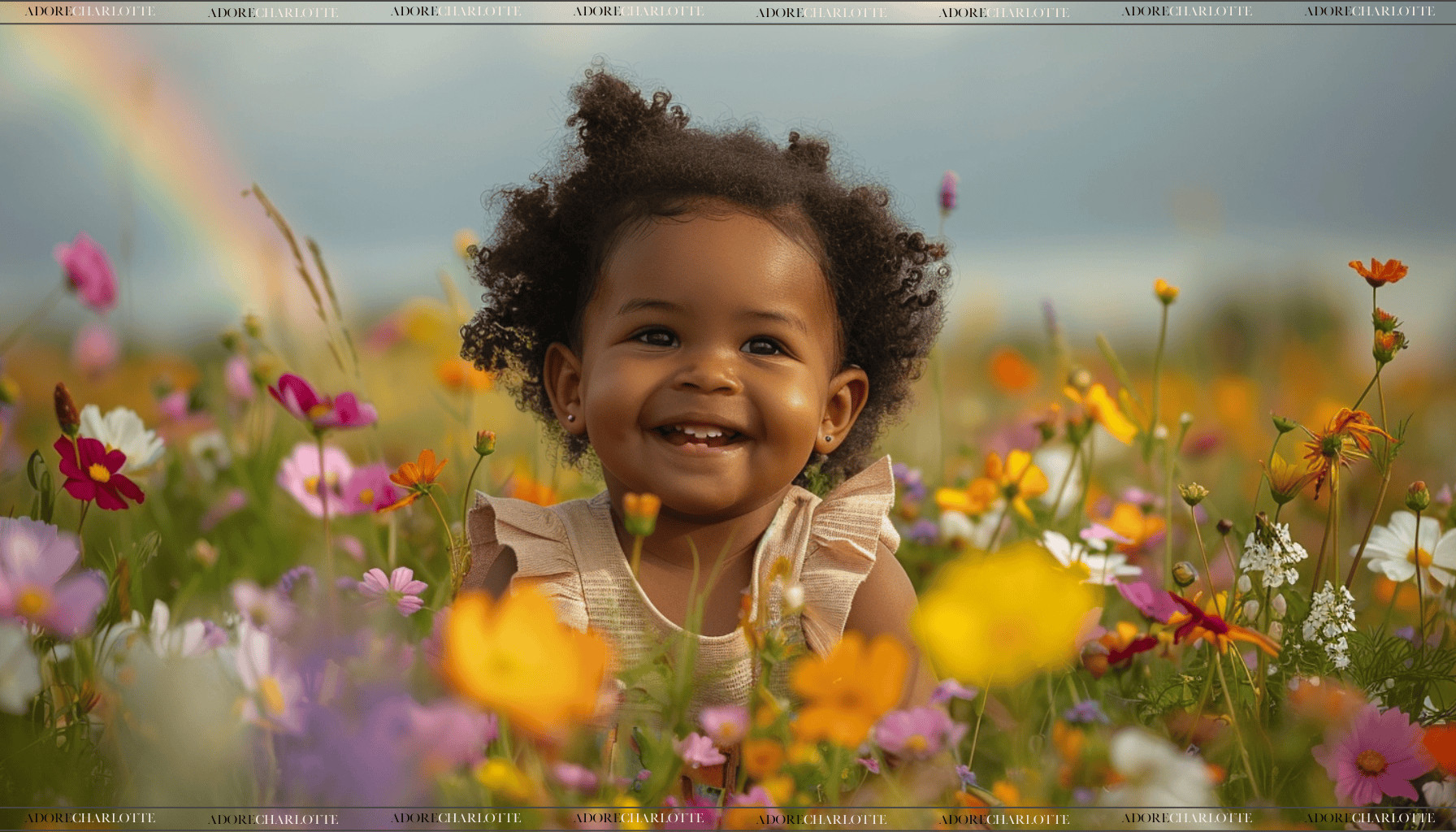Click the leftmost ADORECHARLOTTE watermark in top banner
This screenshot has height=832, width=1456.
pos(89,11)
